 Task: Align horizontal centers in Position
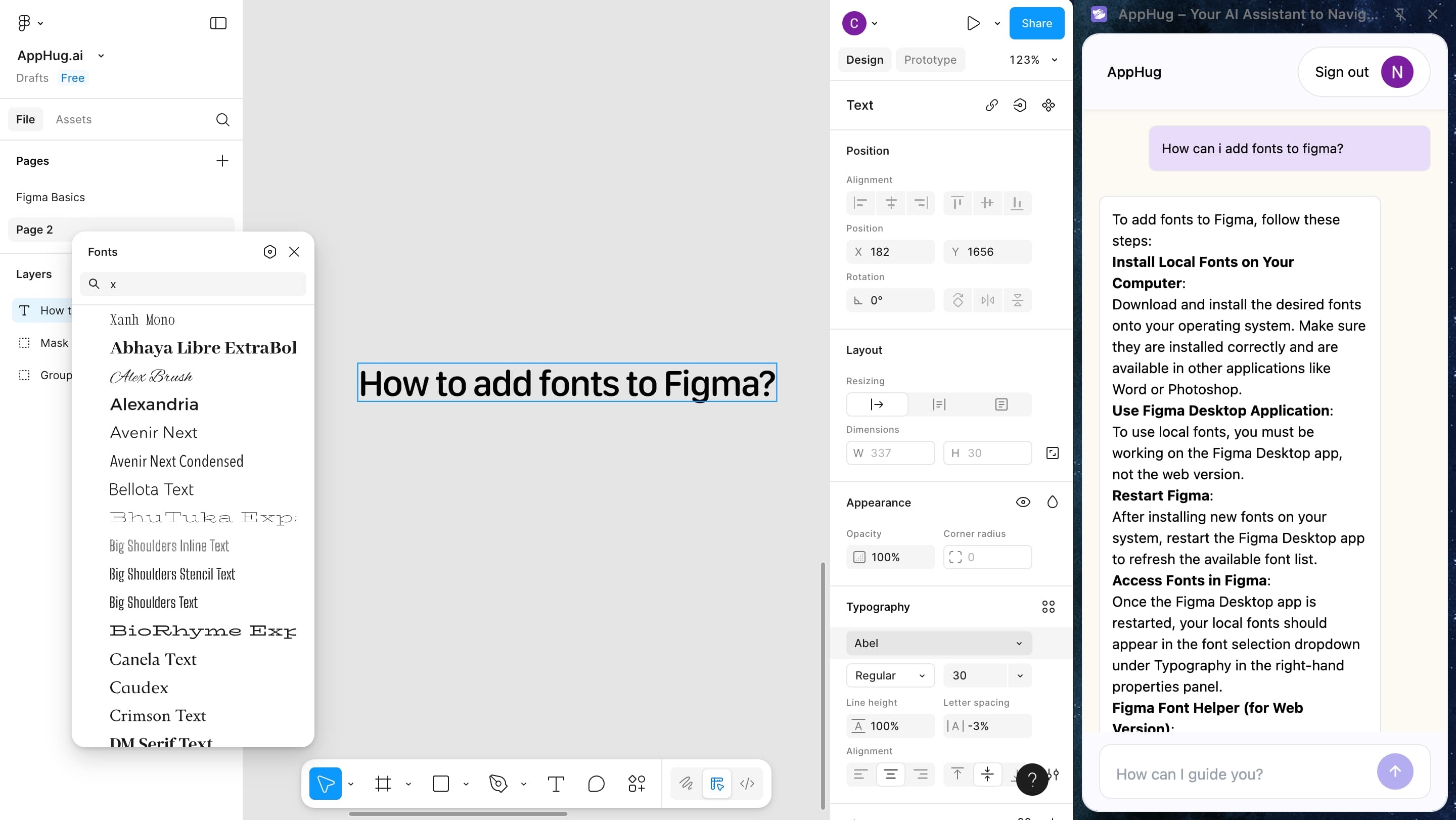(891, 203)
